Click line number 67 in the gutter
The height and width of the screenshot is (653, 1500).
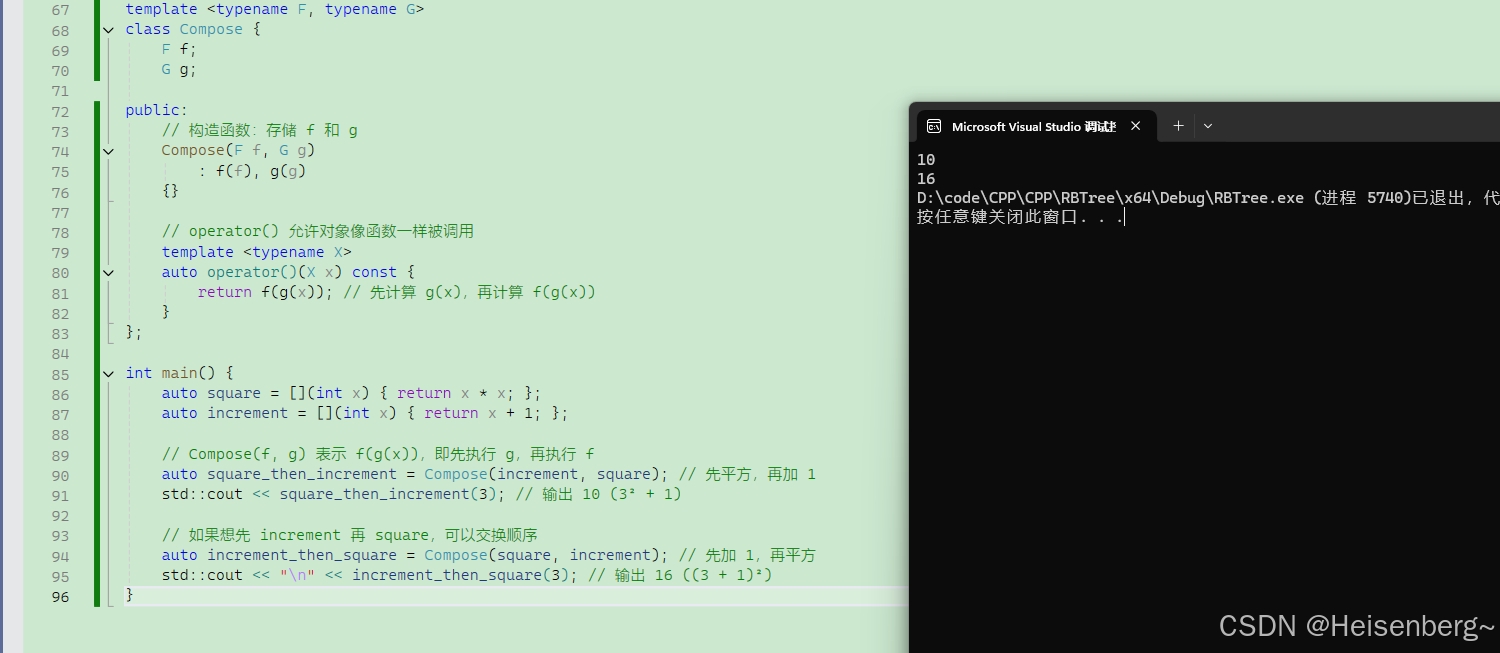click(60, 10)
